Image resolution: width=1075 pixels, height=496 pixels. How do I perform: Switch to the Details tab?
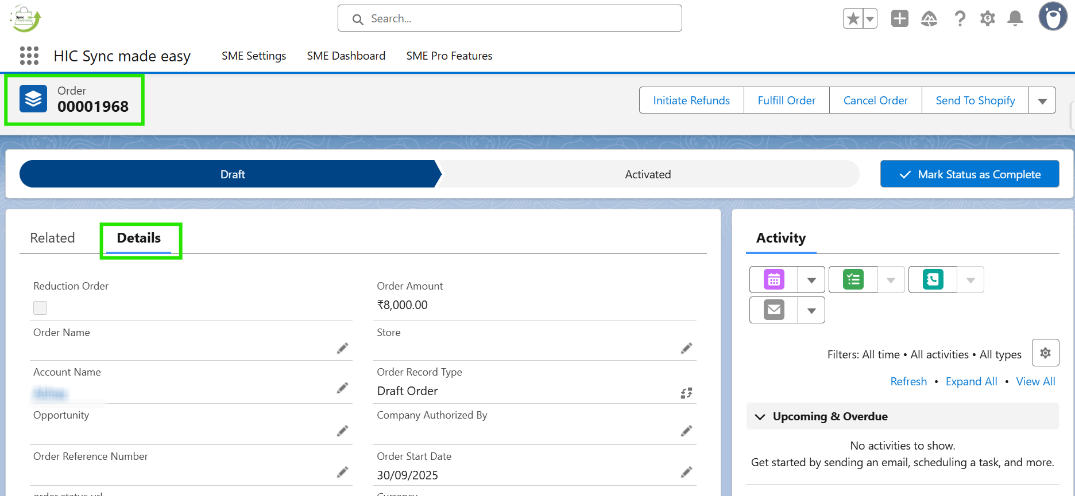tap(138, 238)
